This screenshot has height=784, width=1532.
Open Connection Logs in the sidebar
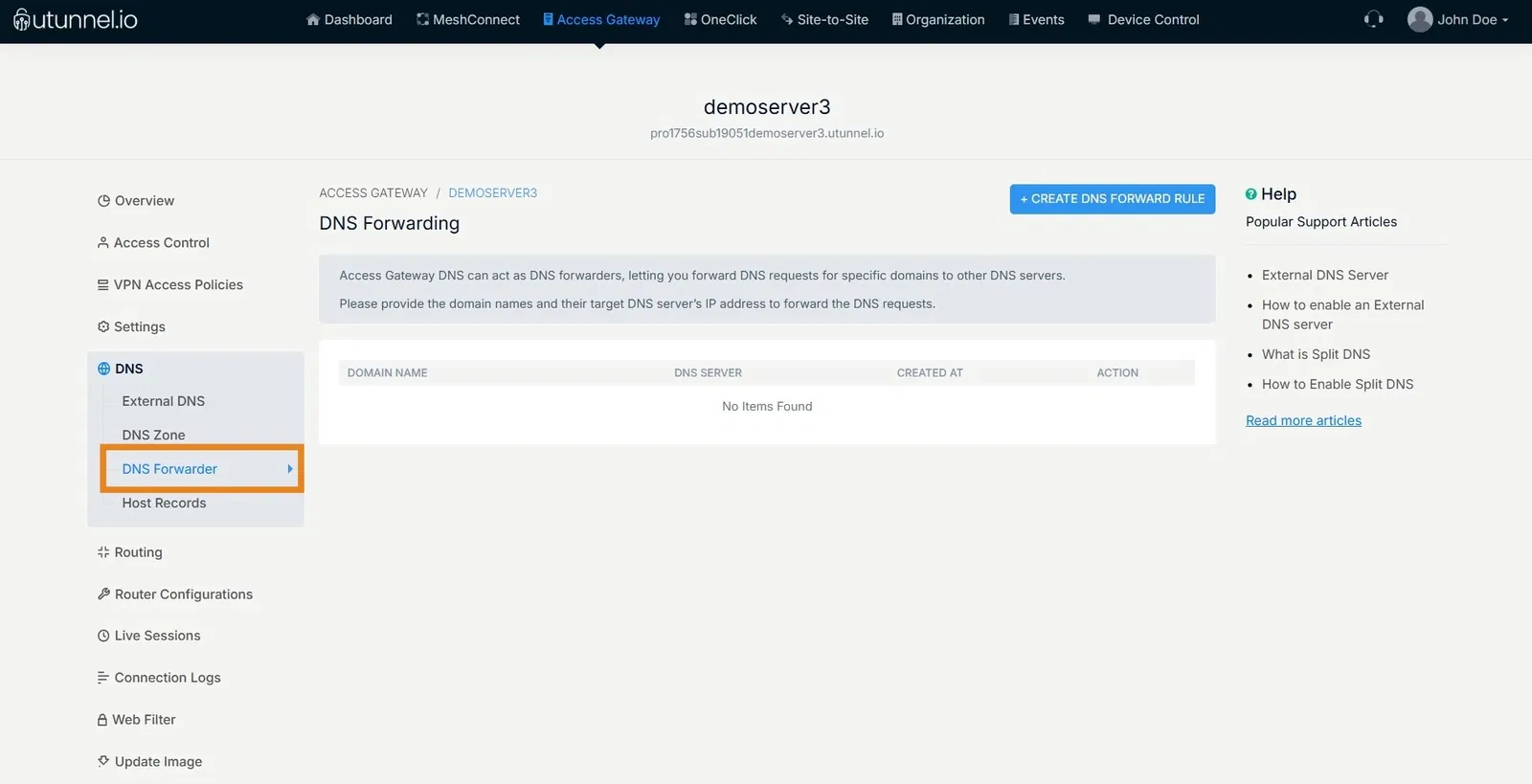point(159,678)
